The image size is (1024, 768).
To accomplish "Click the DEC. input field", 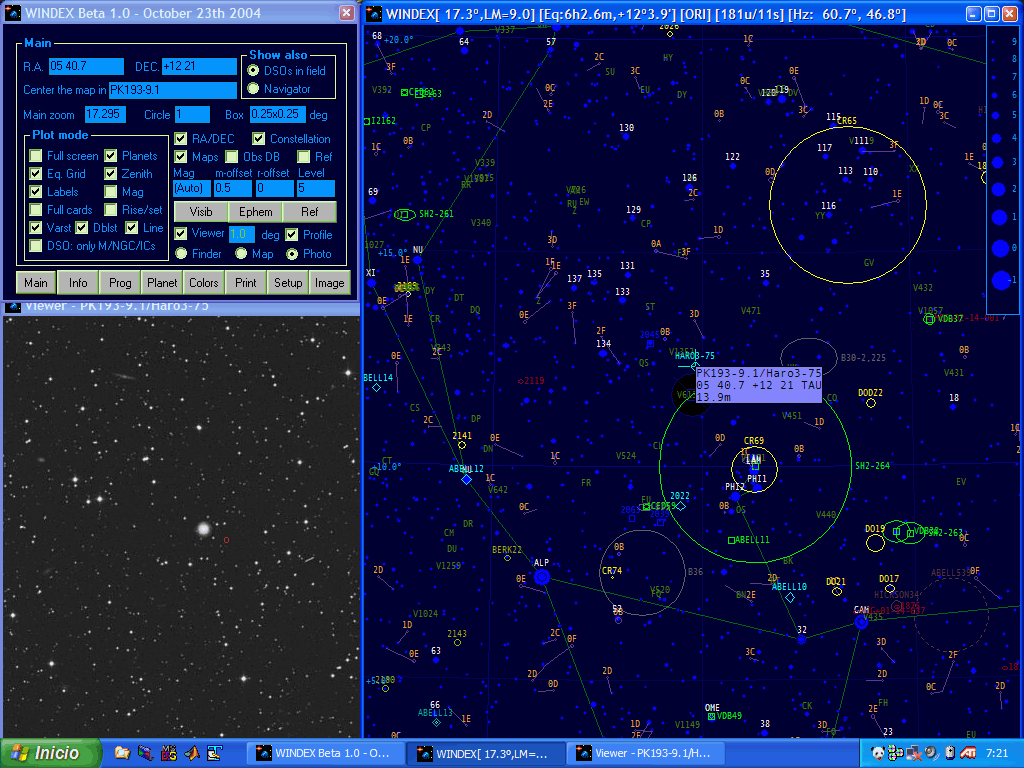I will pos(199,67).
